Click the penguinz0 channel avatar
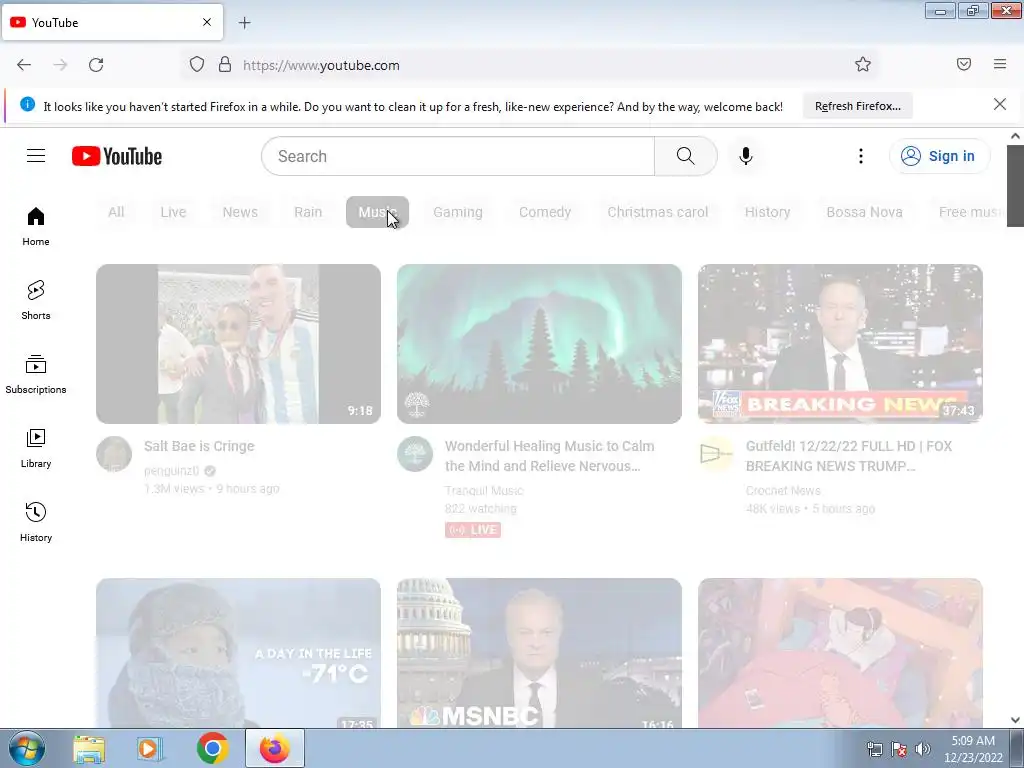Screen dimensions: 1024x768 pyautogui.click(x=114, y=454)
